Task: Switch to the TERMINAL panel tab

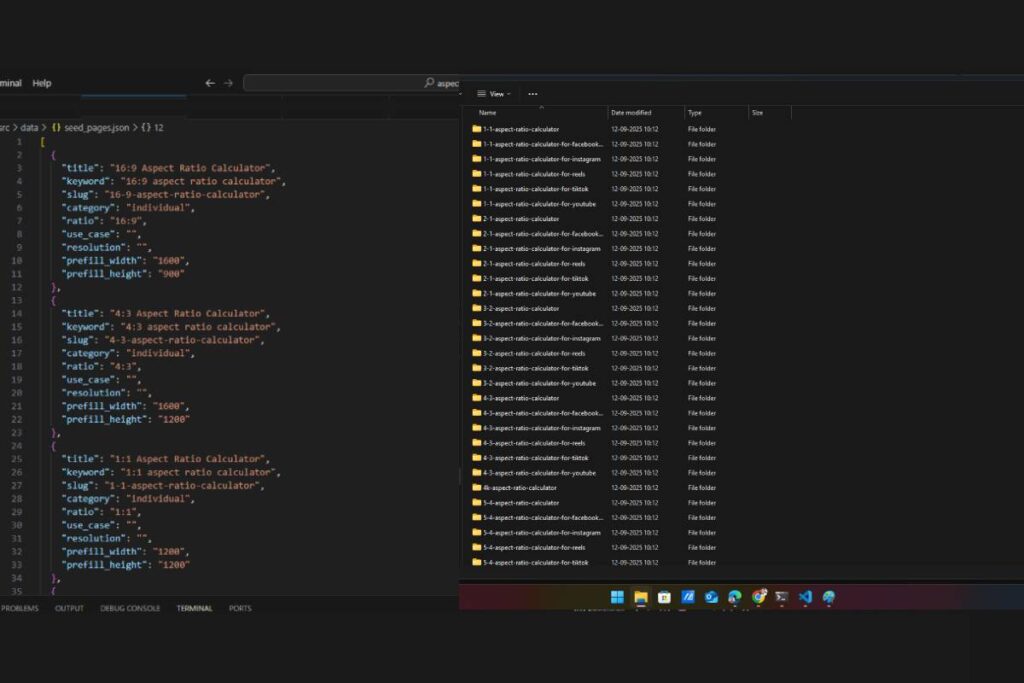Action: coord(194,608)
